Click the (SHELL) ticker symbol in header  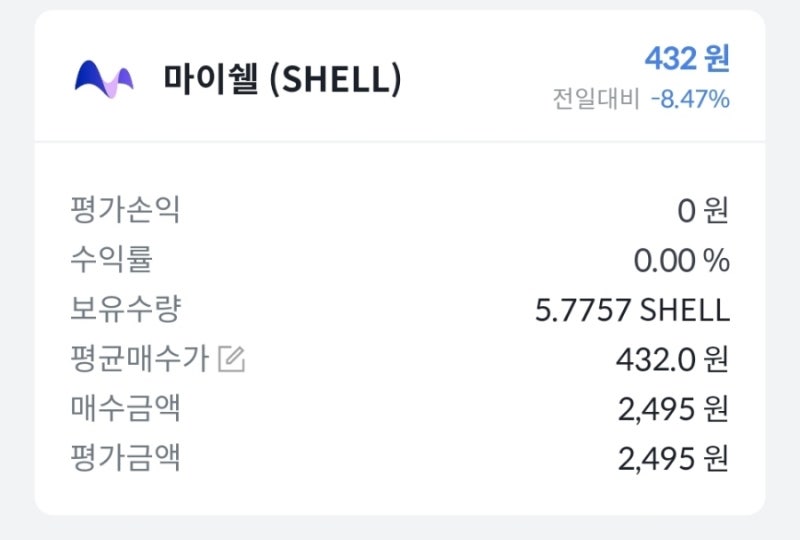[x=336, y=79]
